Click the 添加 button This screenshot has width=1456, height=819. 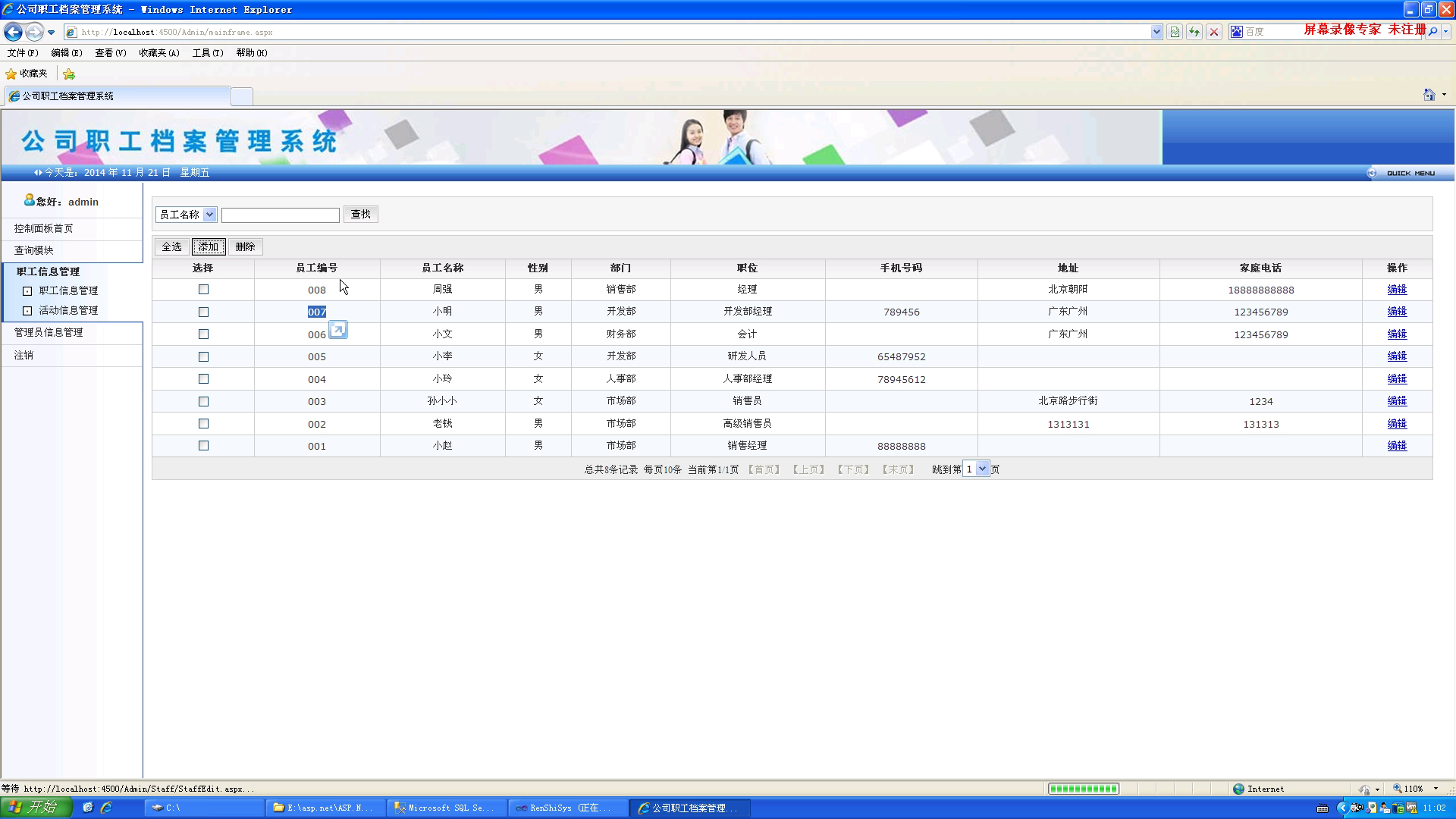[x=209, y=246]
